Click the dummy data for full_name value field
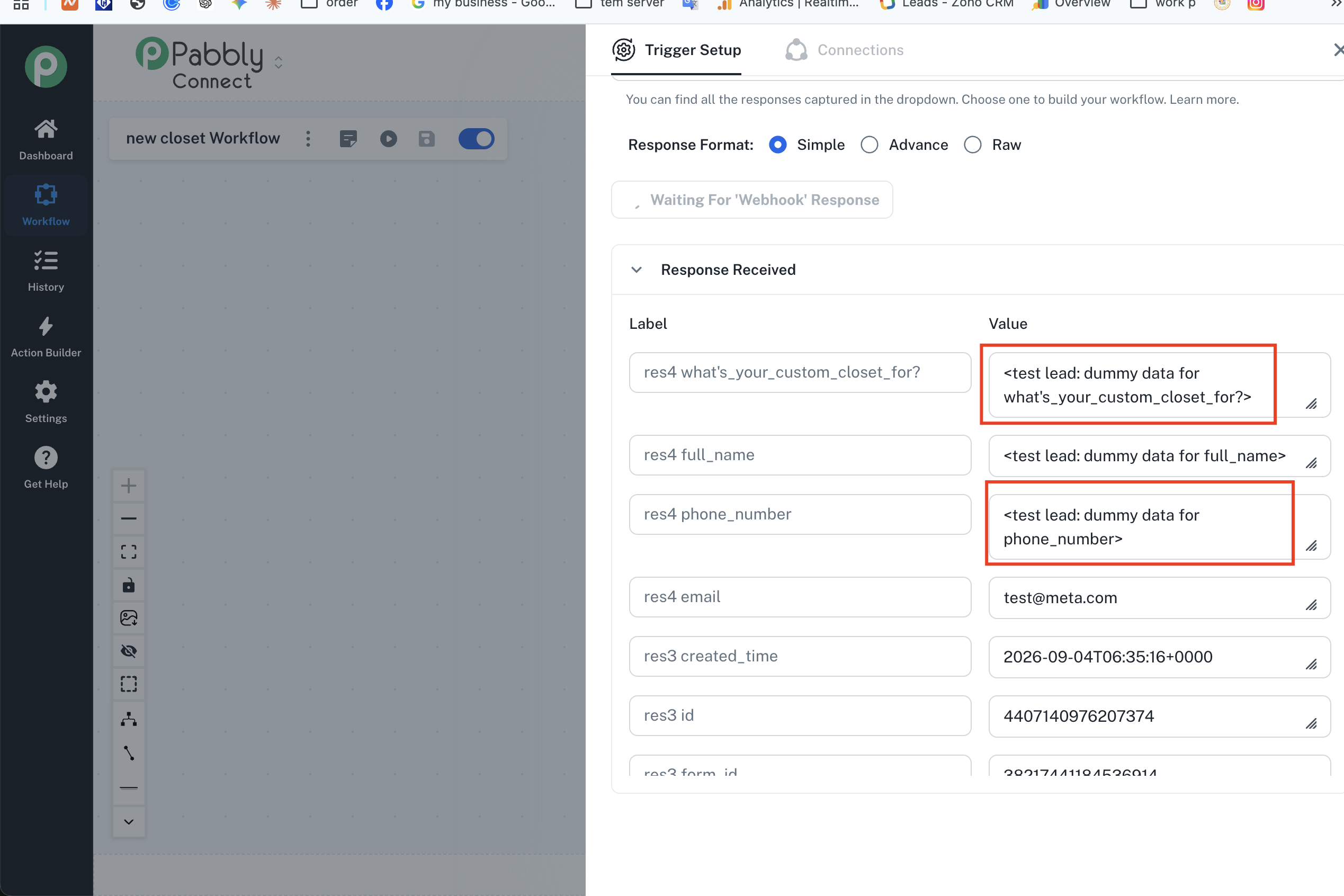The image size is (1344, 896). click(x=1159, y=456)
